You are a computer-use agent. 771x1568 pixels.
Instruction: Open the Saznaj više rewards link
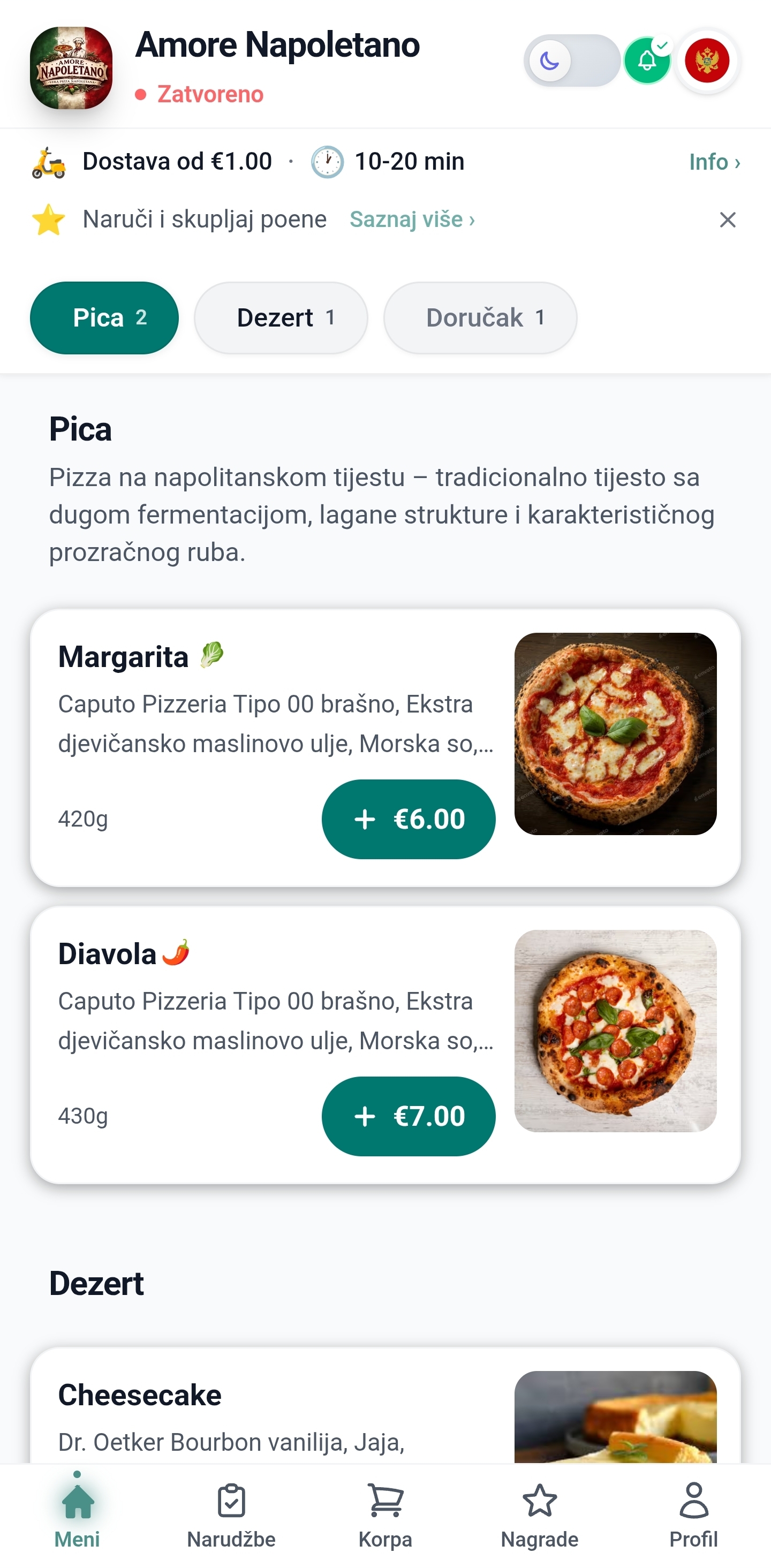pyautogui.click(x=412, y=219)
